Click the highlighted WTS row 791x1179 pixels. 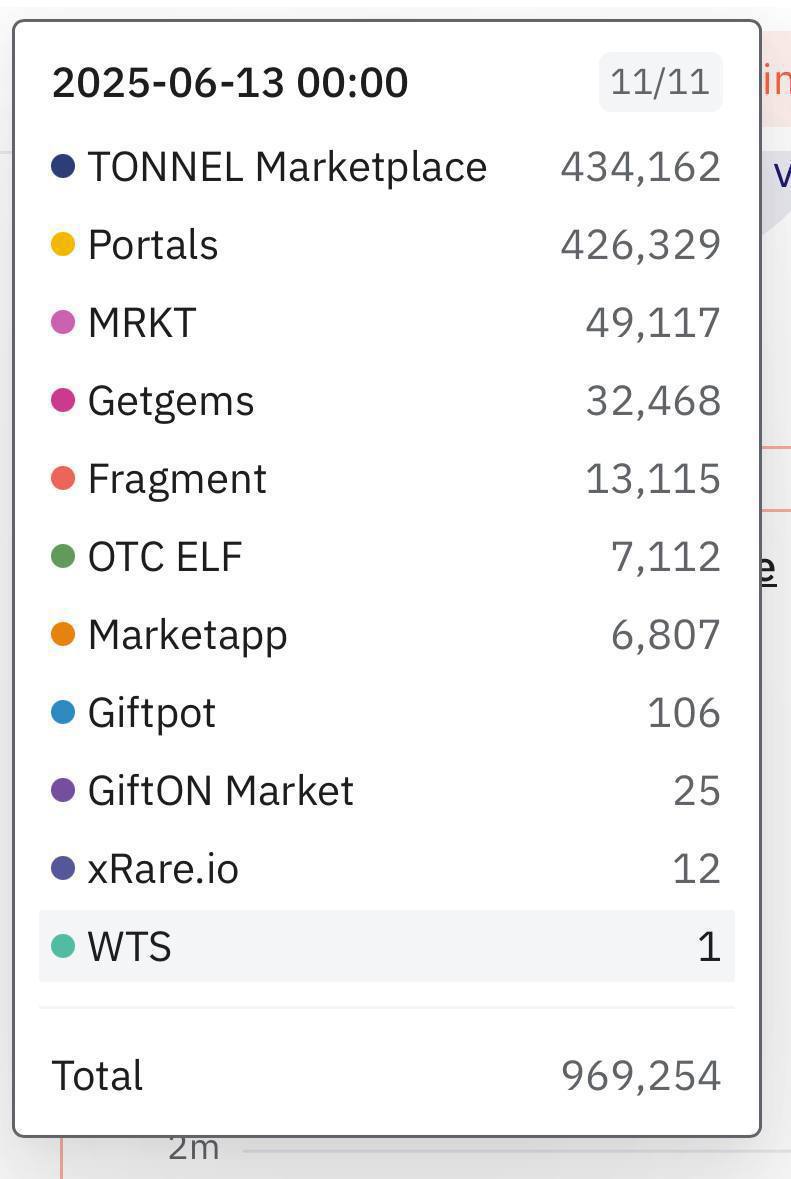pyautogui.click(x=386, y=946)
